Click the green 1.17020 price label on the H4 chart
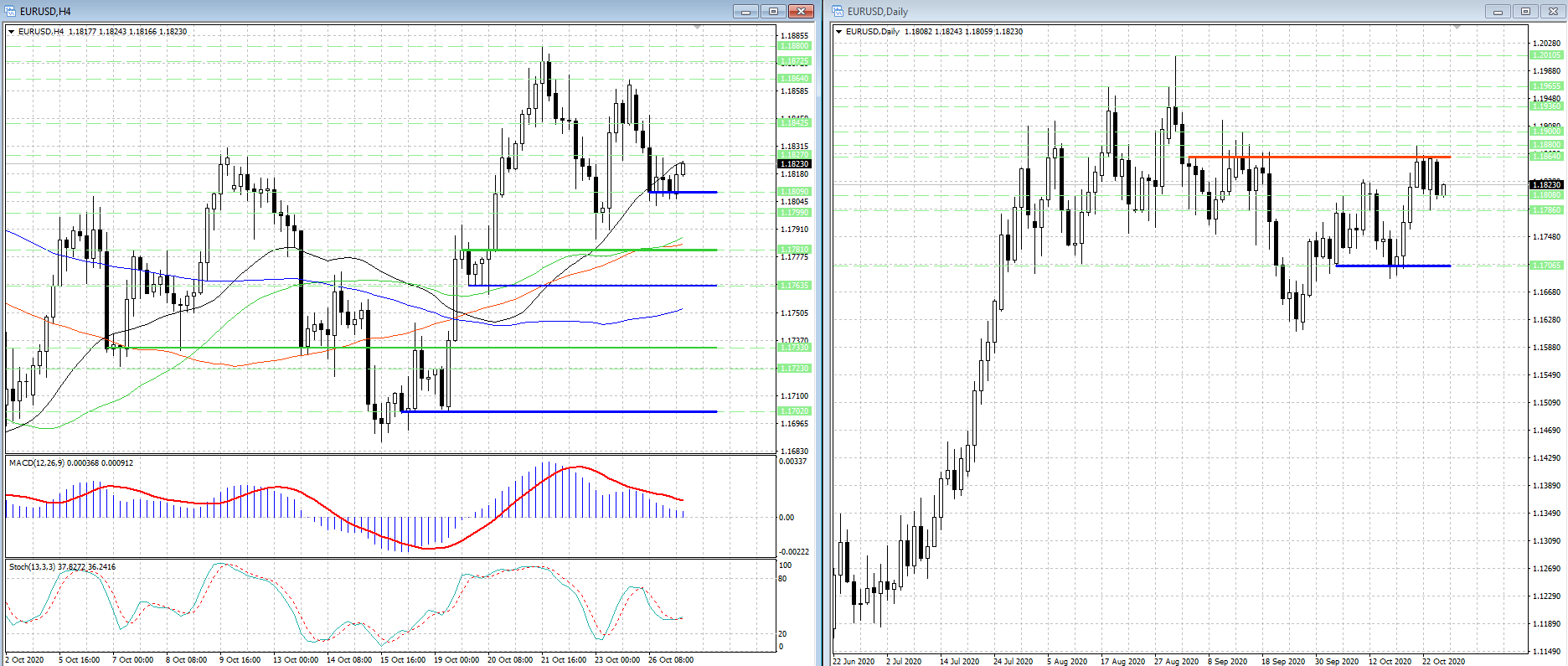 794,411
